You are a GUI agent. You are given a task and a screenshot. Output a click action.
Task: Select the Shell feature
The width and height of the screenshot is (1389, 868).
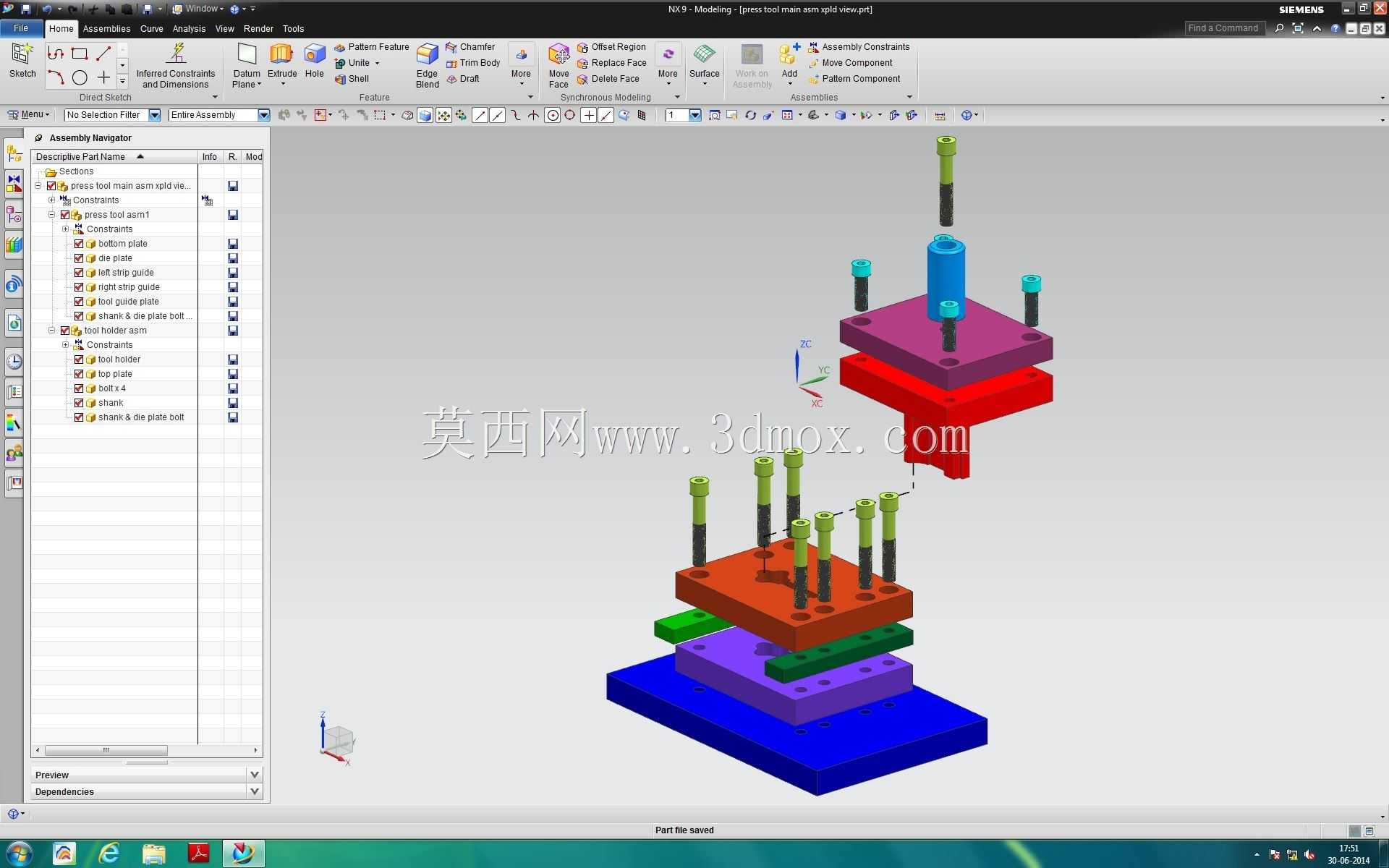352,79
